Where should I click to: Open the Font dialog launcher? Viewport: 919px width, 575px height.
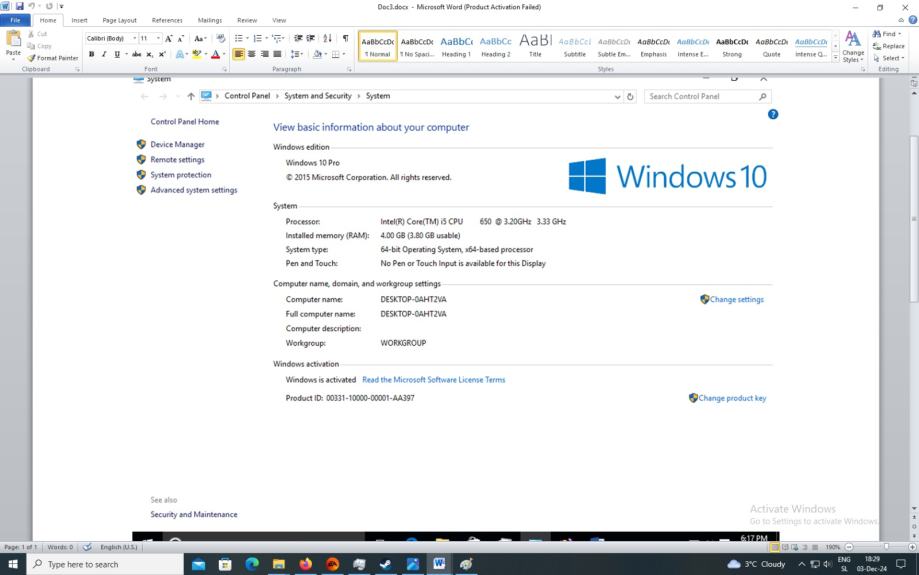[x=224, y=69]
